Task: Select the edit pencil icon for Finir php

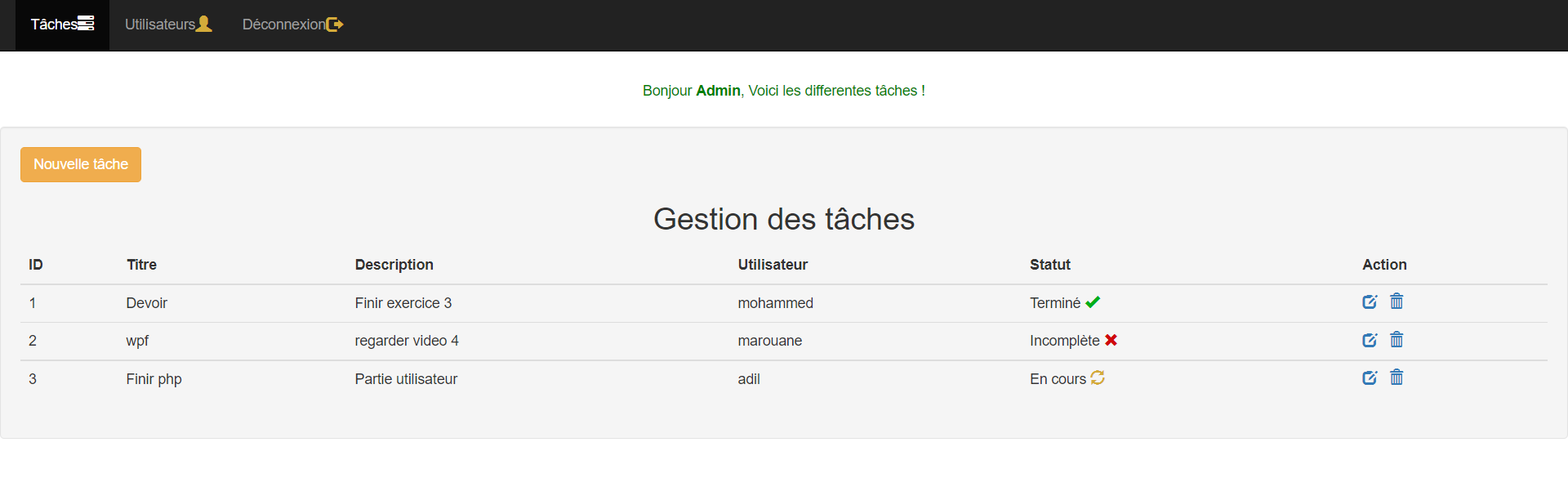Action: pos(1370,378)
